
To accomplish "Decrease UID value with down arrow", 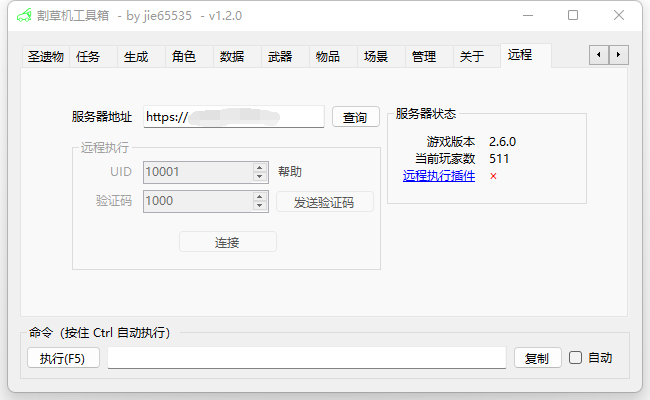I will (260, 176).
